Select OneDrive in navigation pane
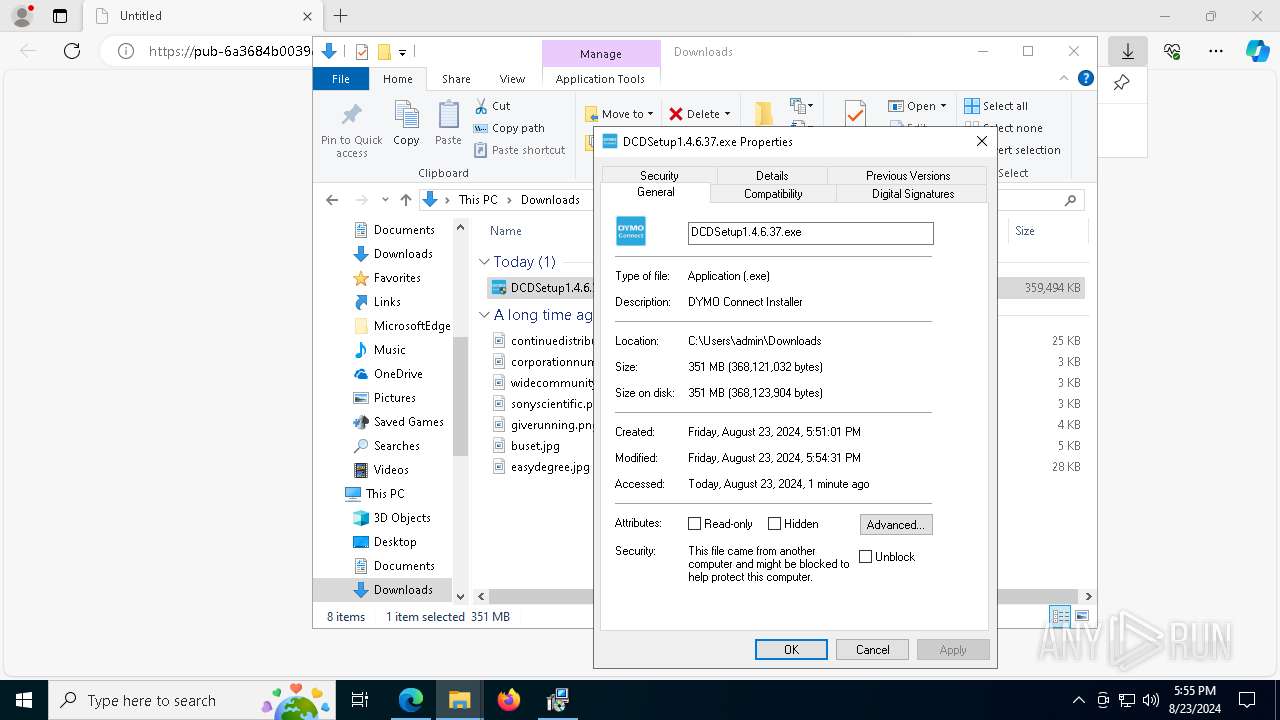 pyautogui.click(x=398, y=374)
